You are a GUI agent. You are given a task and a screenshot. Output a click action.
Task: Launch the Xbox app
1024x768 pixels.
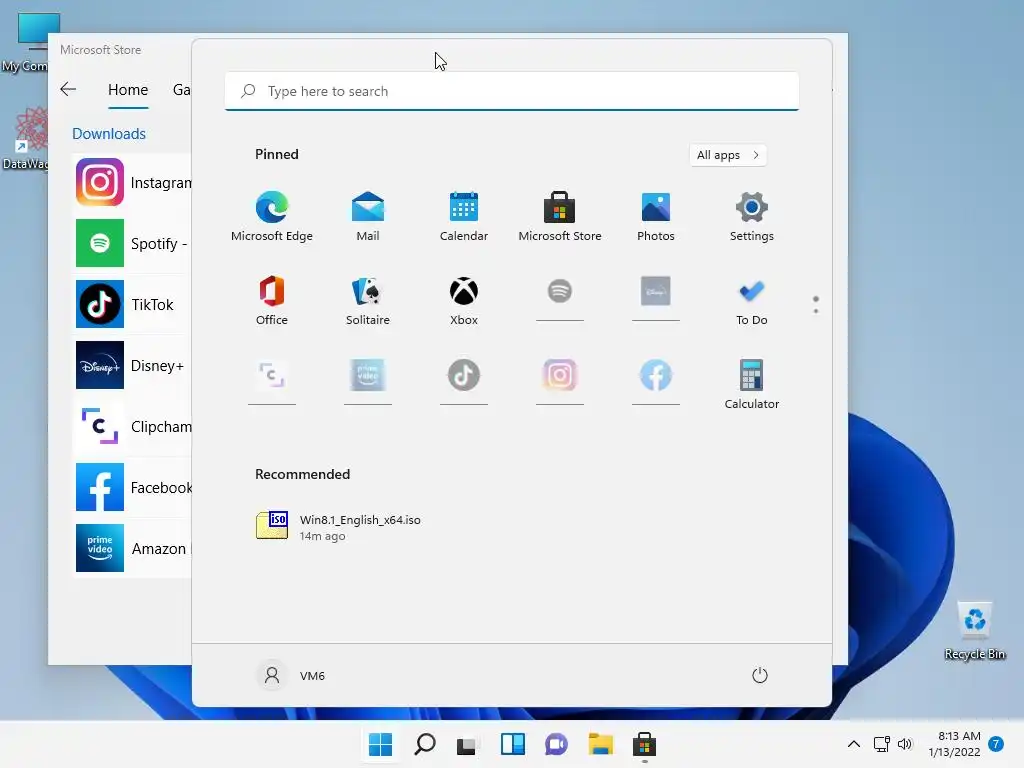pyautogui.click(x=464, y=300)
